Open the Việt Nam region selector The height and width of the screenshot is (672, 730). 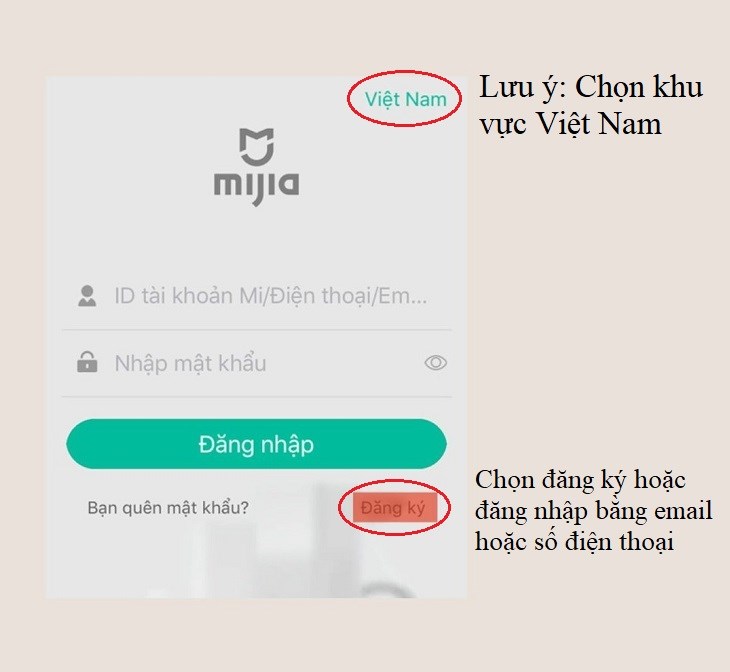pyautogui.click(x=406, y=99)
